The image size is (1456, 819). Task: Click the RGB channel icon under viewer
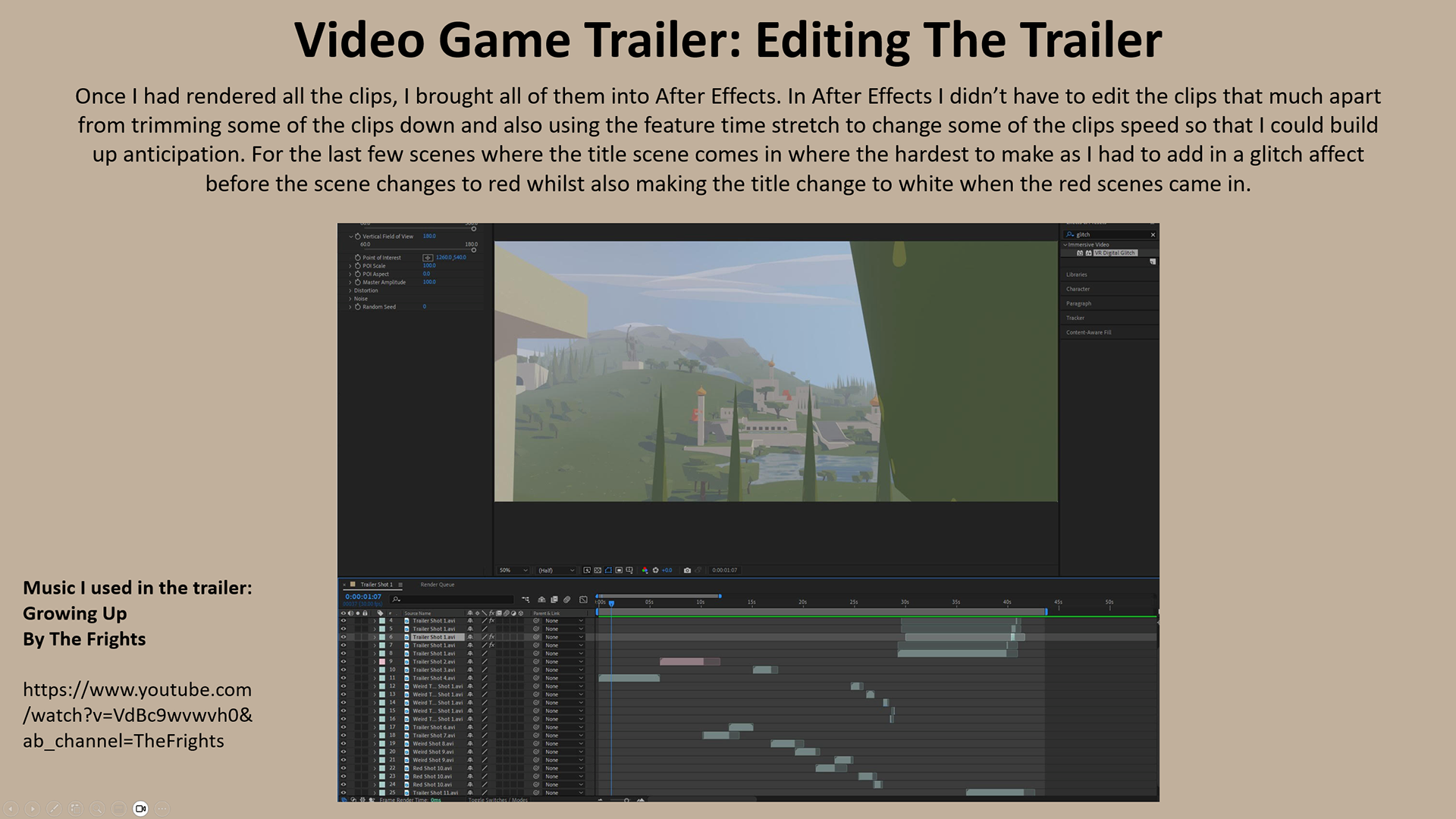[645, 570]
